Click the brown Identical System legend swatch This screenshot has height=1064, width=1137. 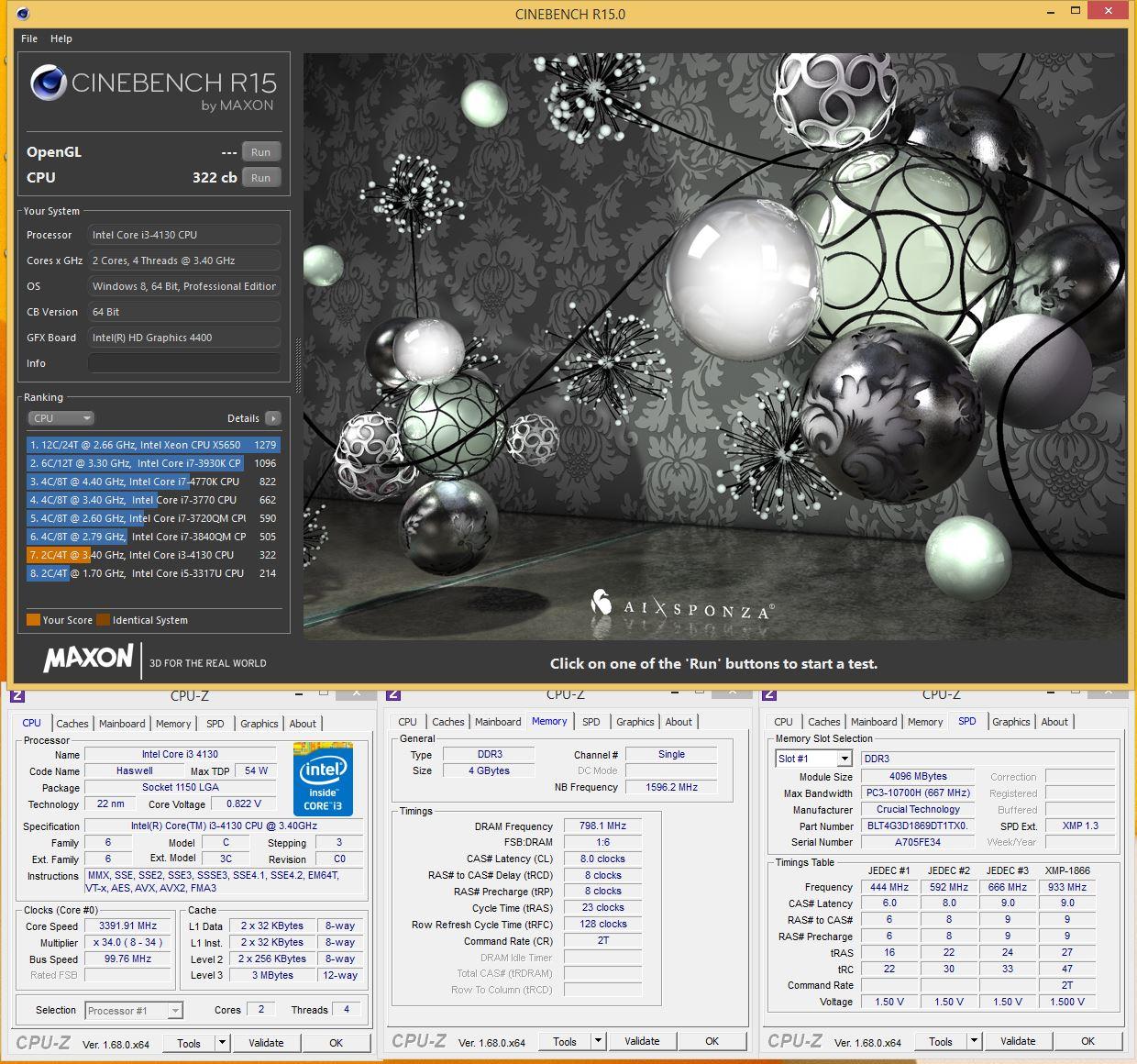pyautogui.click(x=103, y=620)
